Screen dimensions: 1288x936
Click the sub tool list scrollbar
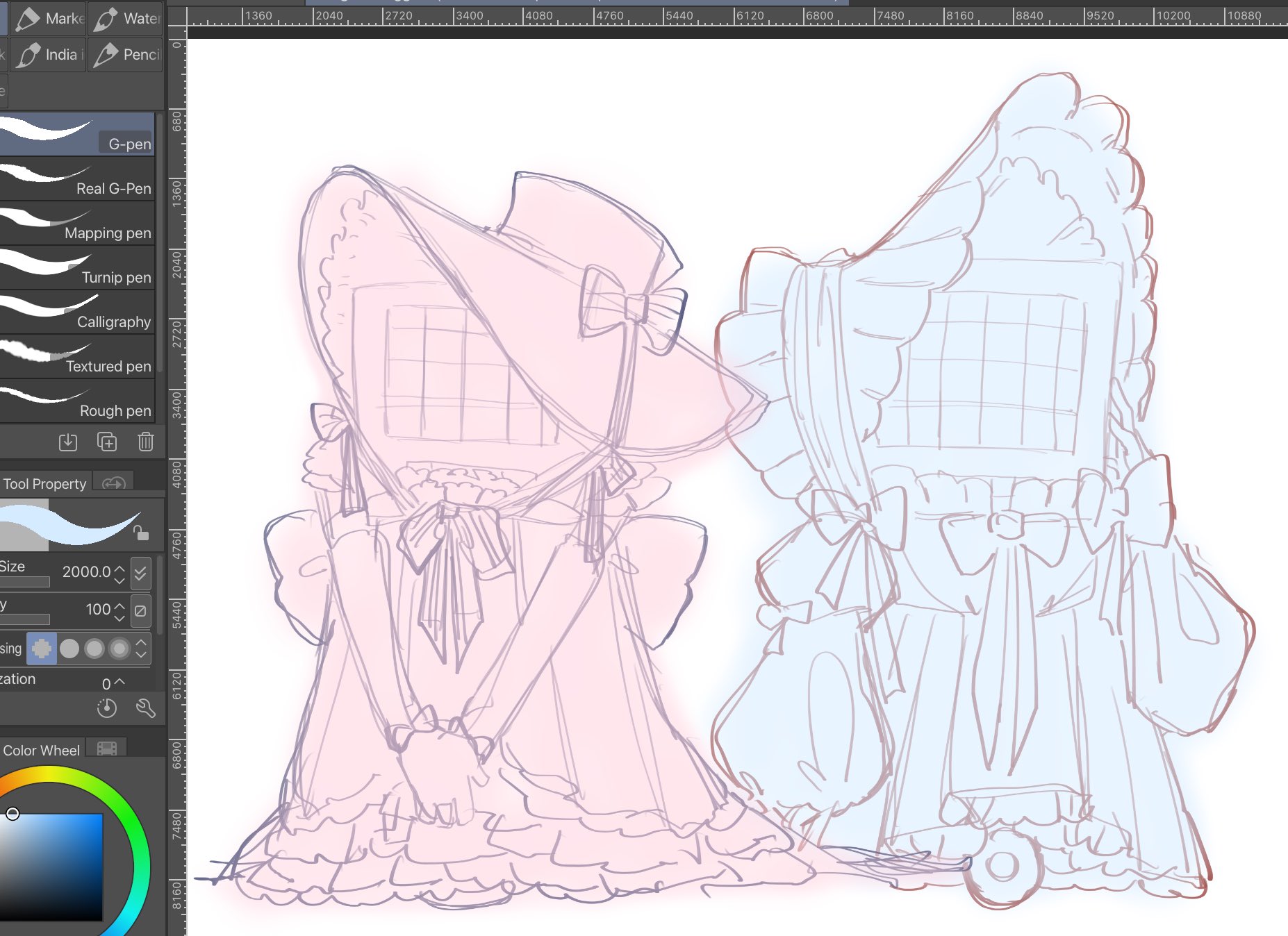click(x=160, y=242)
